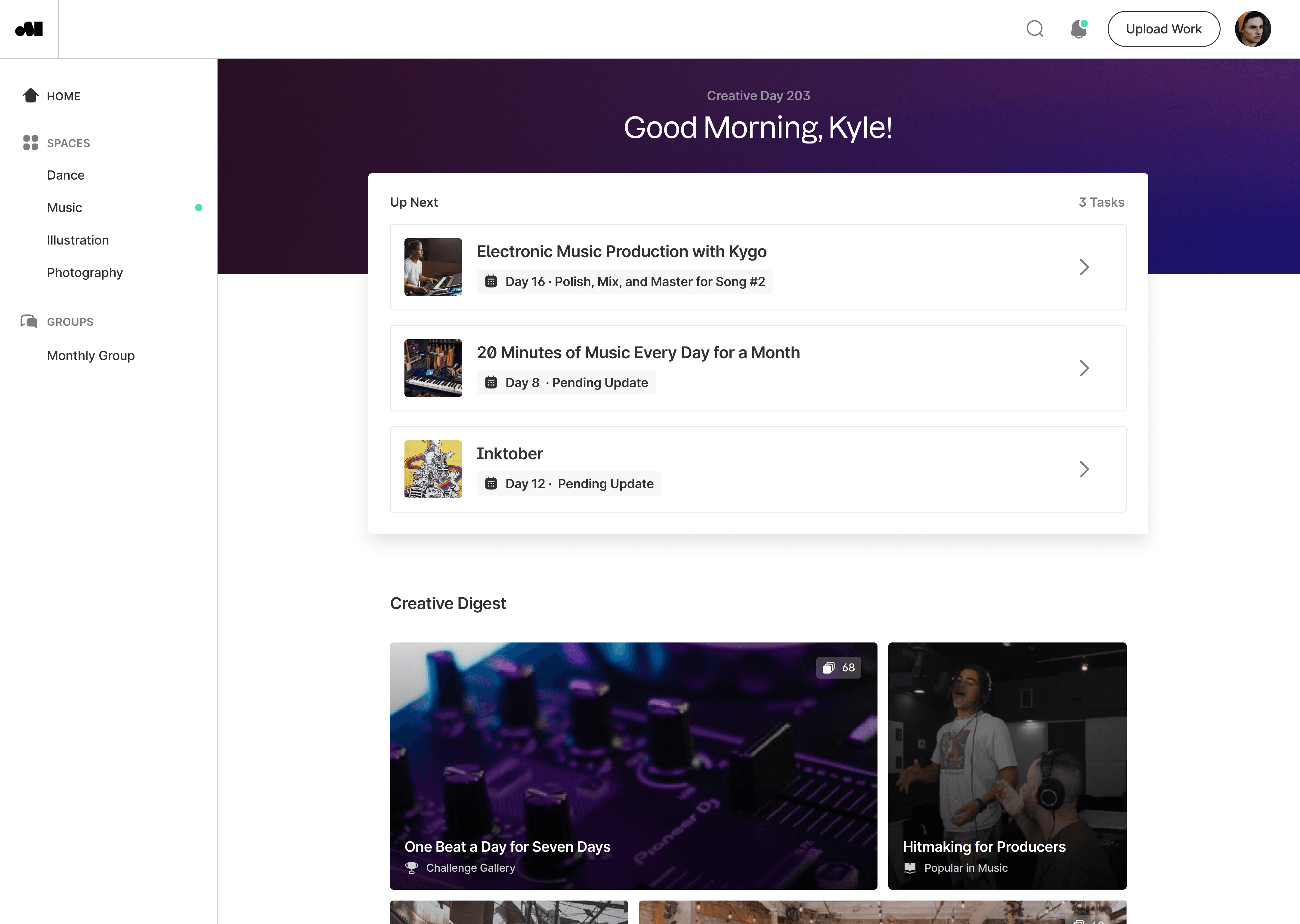Screen dimensions: 1300x924
Task: Open Monthly Group in the sidebar
Action: pyautogui.click(x=91, y=356)
